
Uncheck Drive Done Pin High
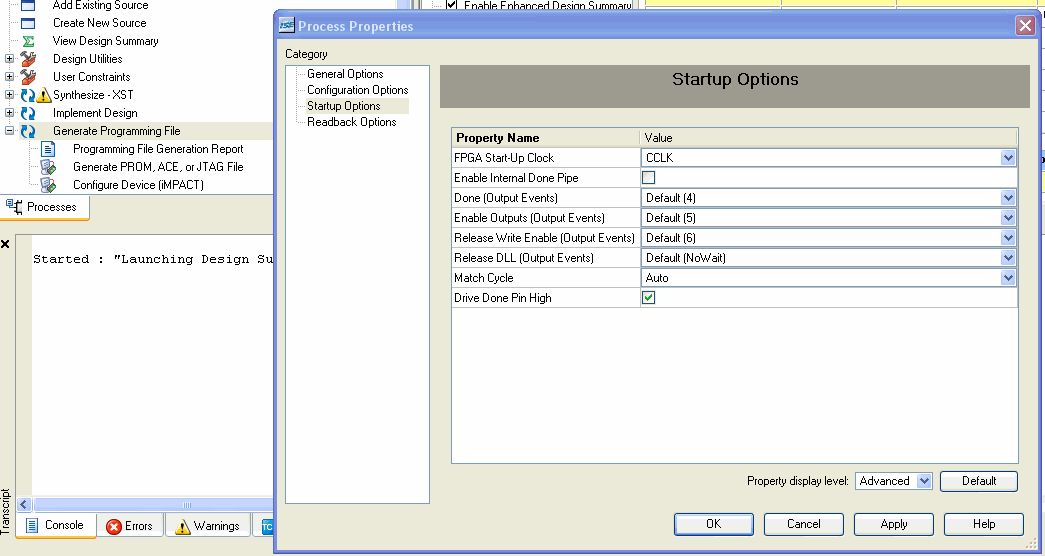(648, 298)
